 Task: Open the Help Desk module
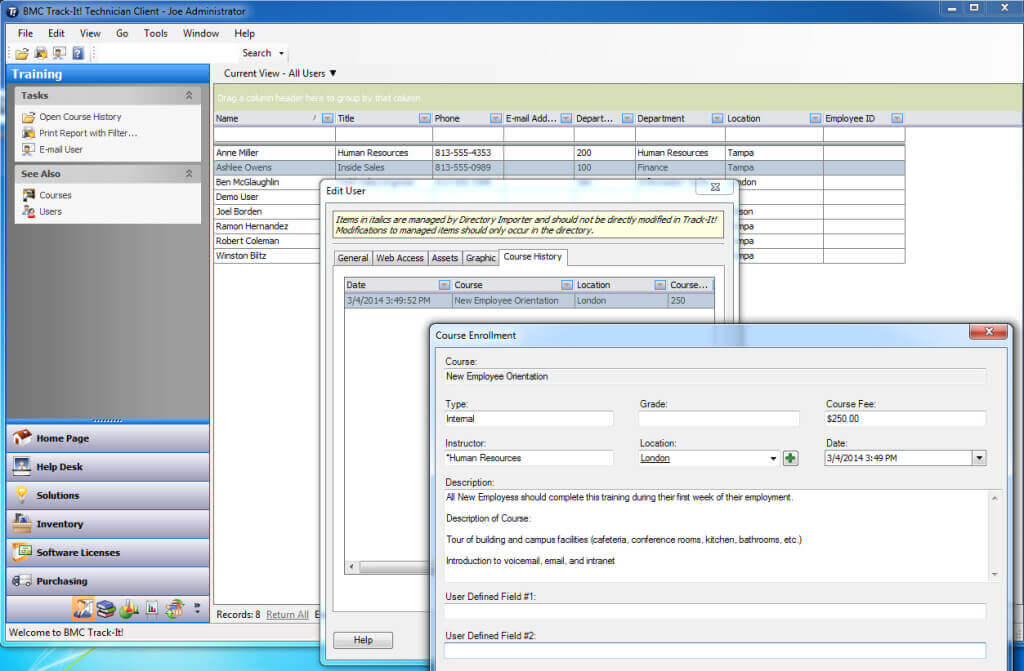[x=60, y=465]
